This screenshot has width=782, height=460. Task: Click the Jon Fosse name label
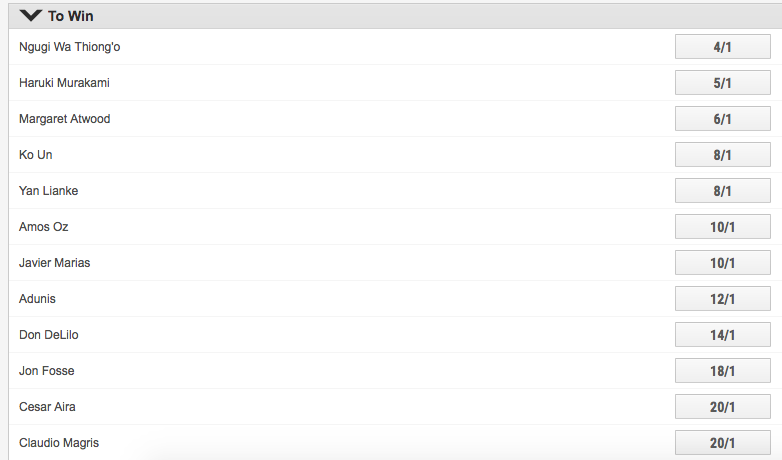point(46,371)
